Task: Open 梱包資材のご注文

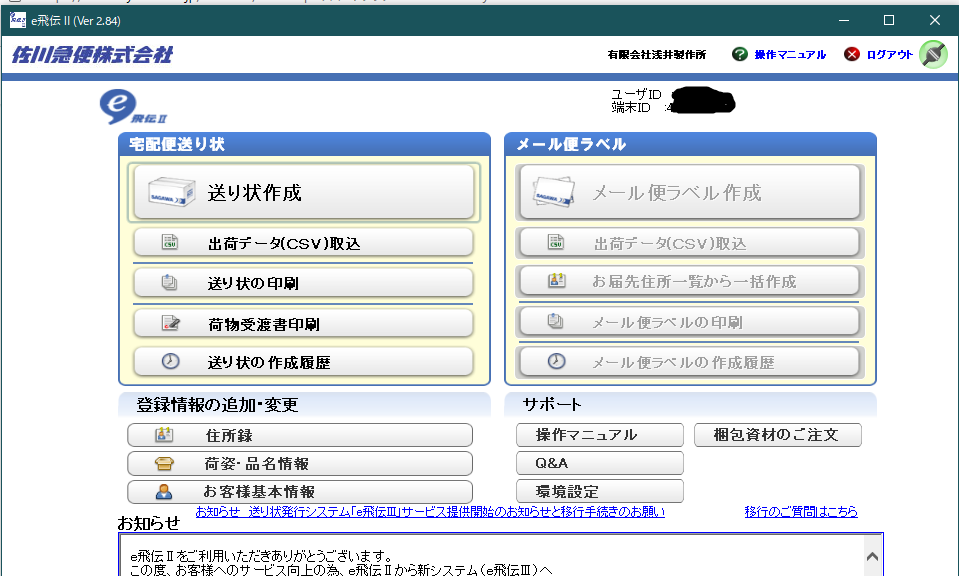Action: click(778, 435)
